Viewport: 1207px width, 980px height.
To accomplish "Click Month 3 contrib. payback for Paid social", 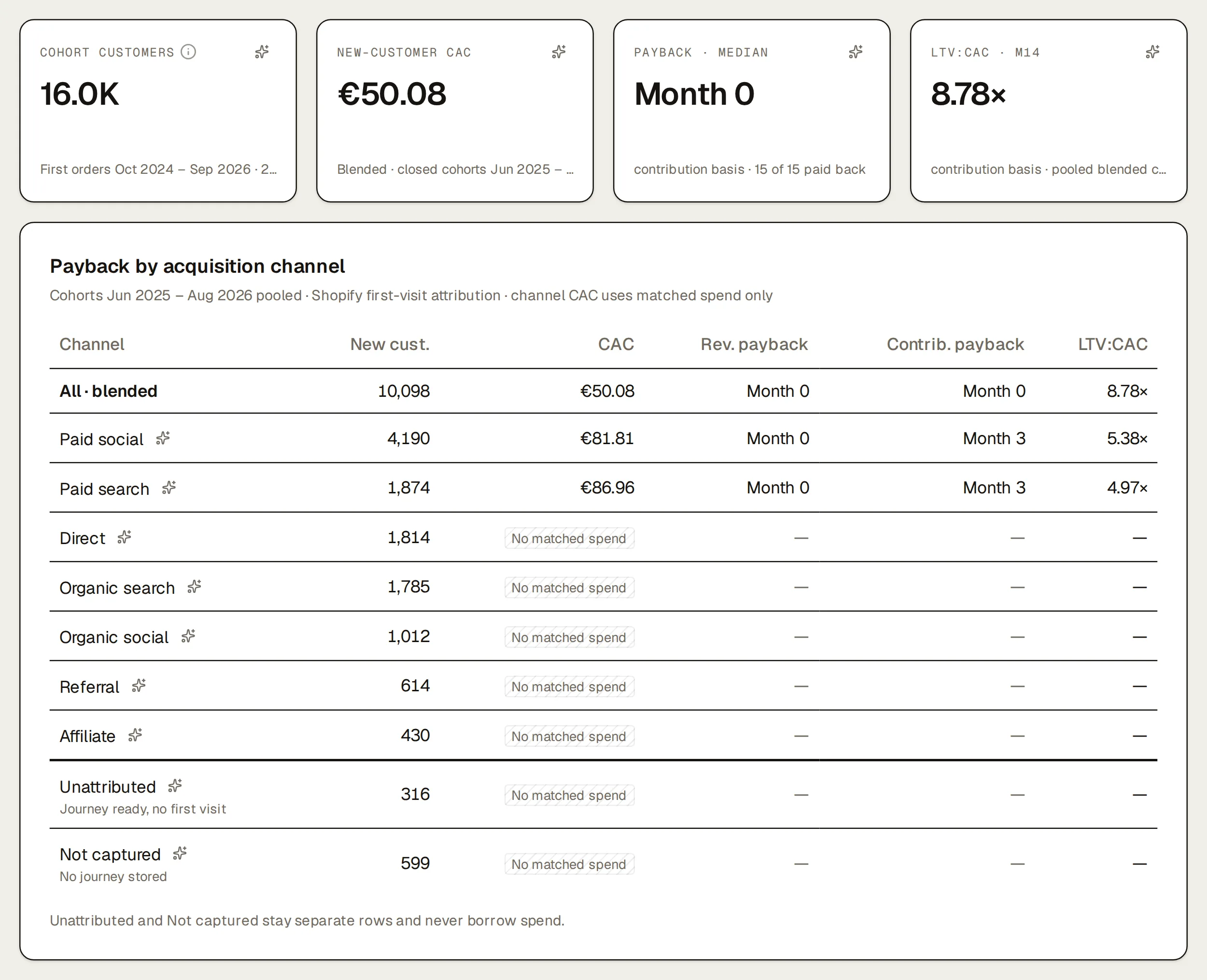I will [x=994, y=439].
